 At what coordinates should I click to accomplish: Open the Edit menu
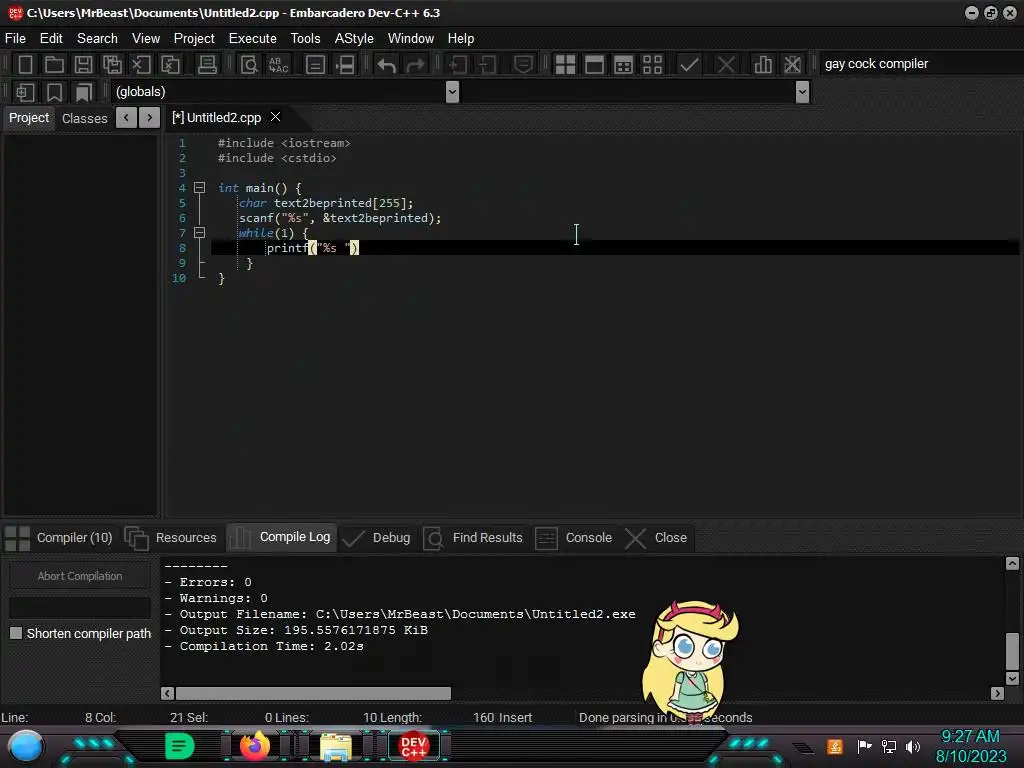(51, 39)
